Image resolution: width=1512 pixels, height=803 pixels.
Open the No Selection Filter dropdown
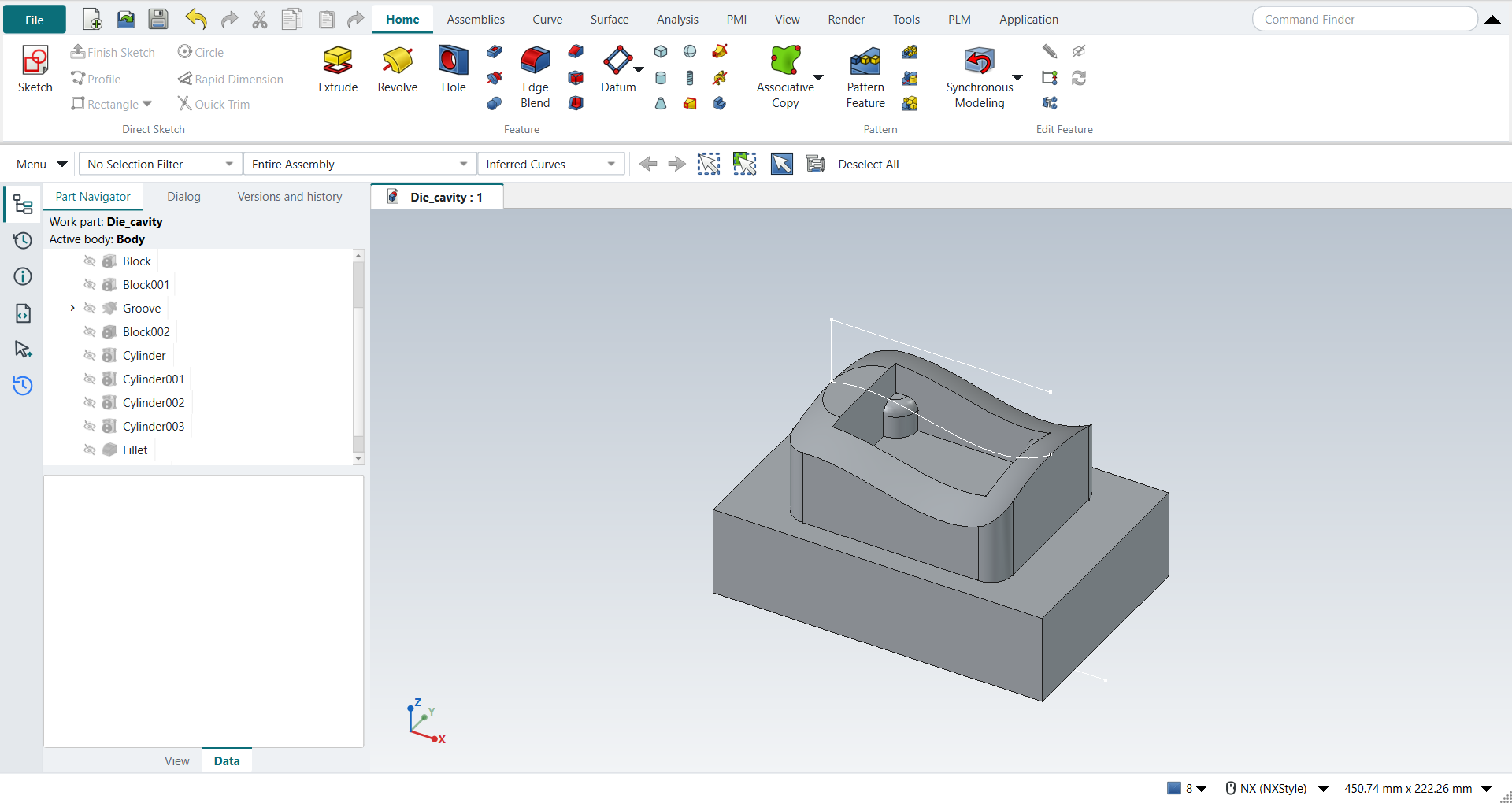point(161,164)
